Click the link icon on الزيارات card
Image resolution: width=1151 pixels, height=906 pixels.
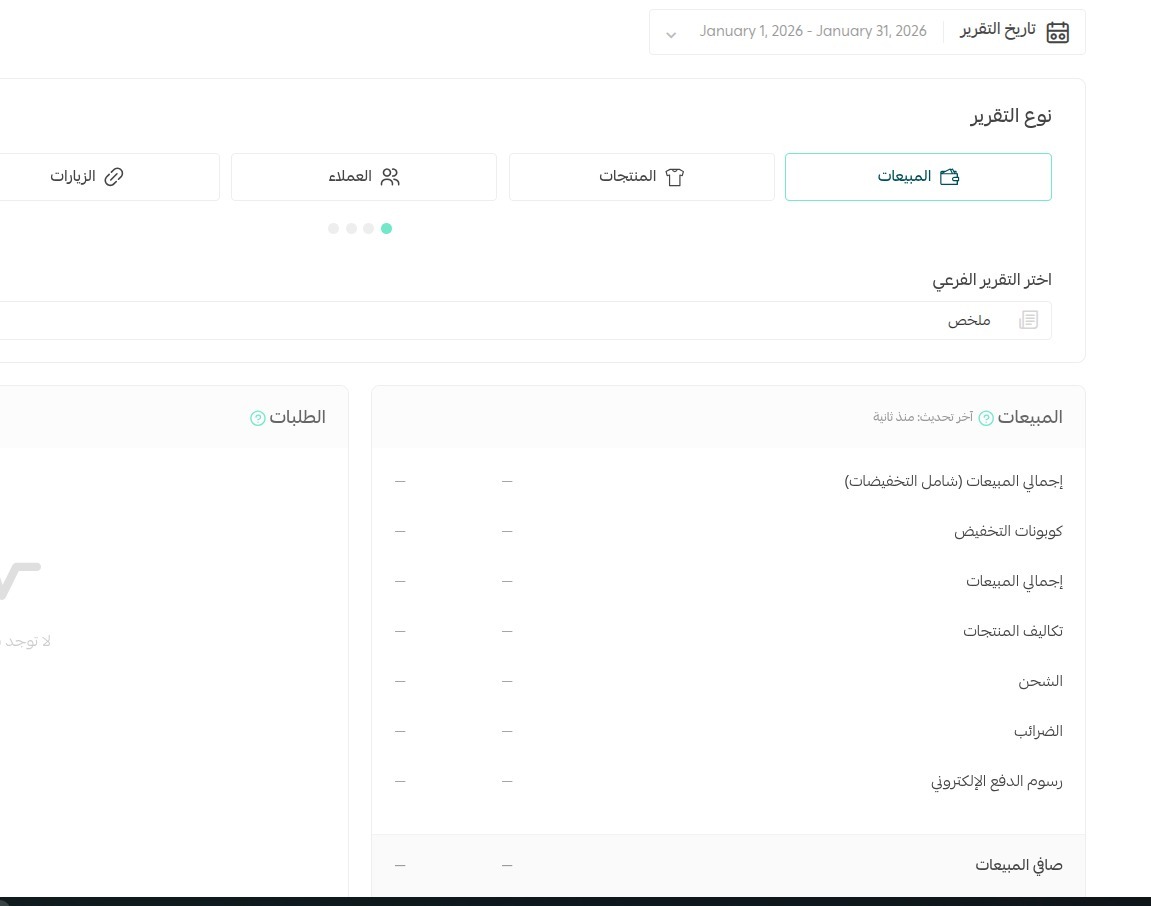(x=114, y=176)
